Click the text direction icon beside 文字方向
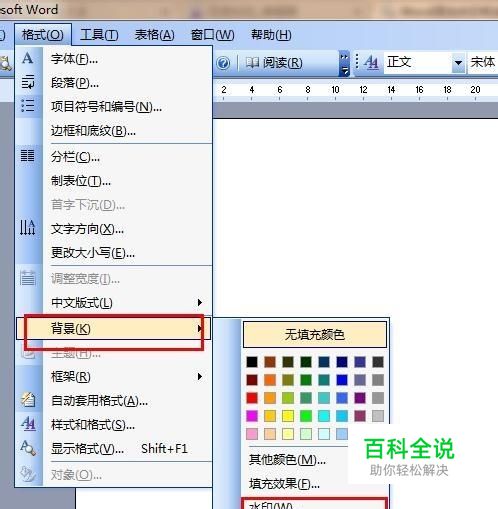Screen dimensions: 498x509 point(27,227)
